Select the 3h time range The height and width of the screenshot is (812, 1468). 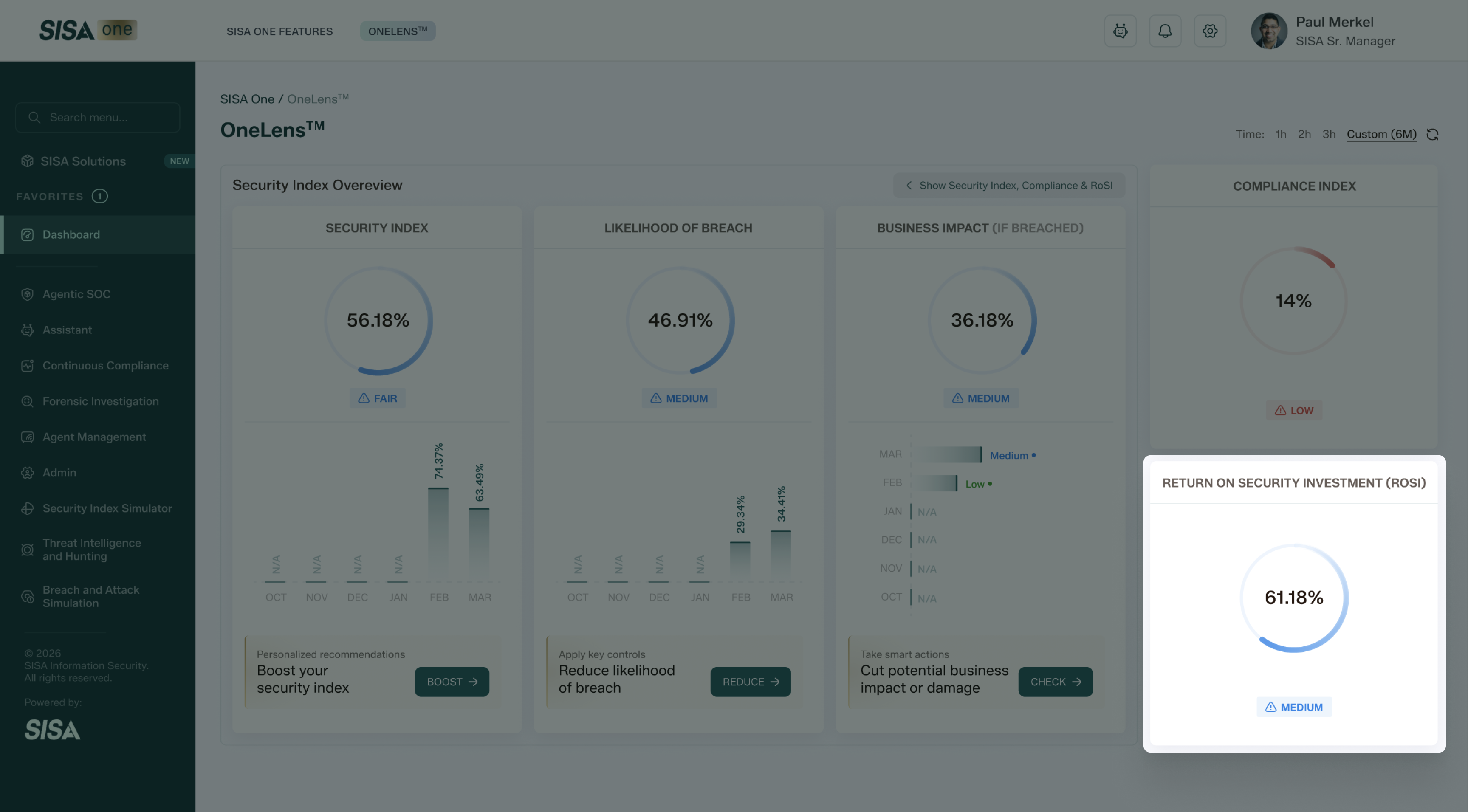pos(1328,135)
